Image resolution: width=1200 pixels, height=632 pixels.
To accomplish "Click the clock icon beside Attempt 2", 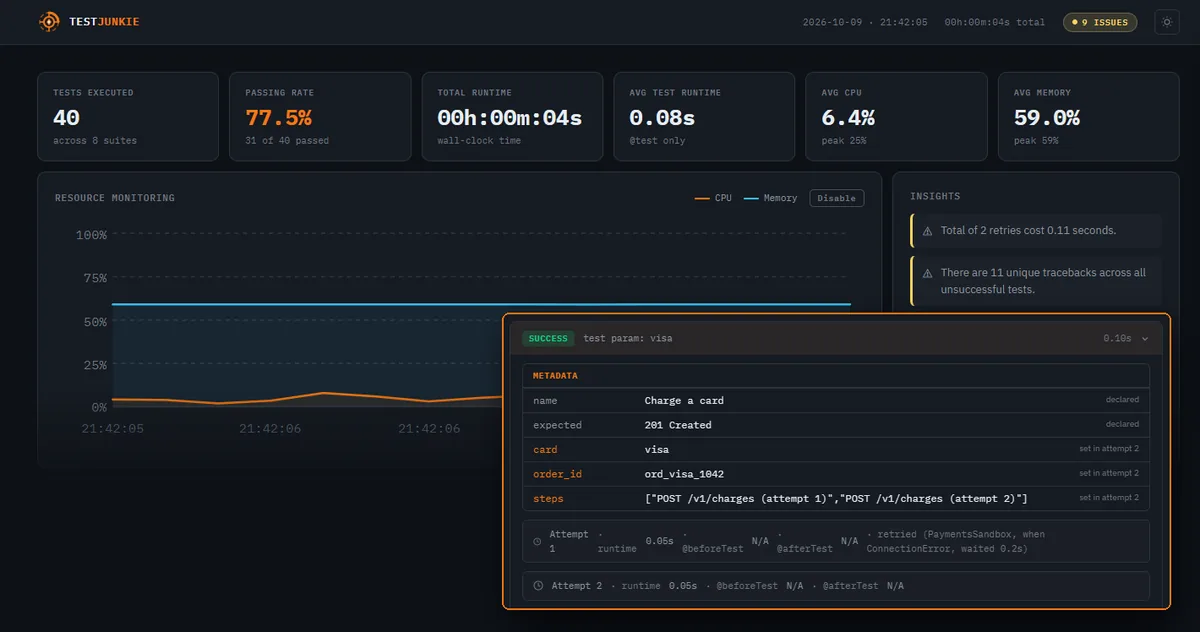I will point(539,586).
